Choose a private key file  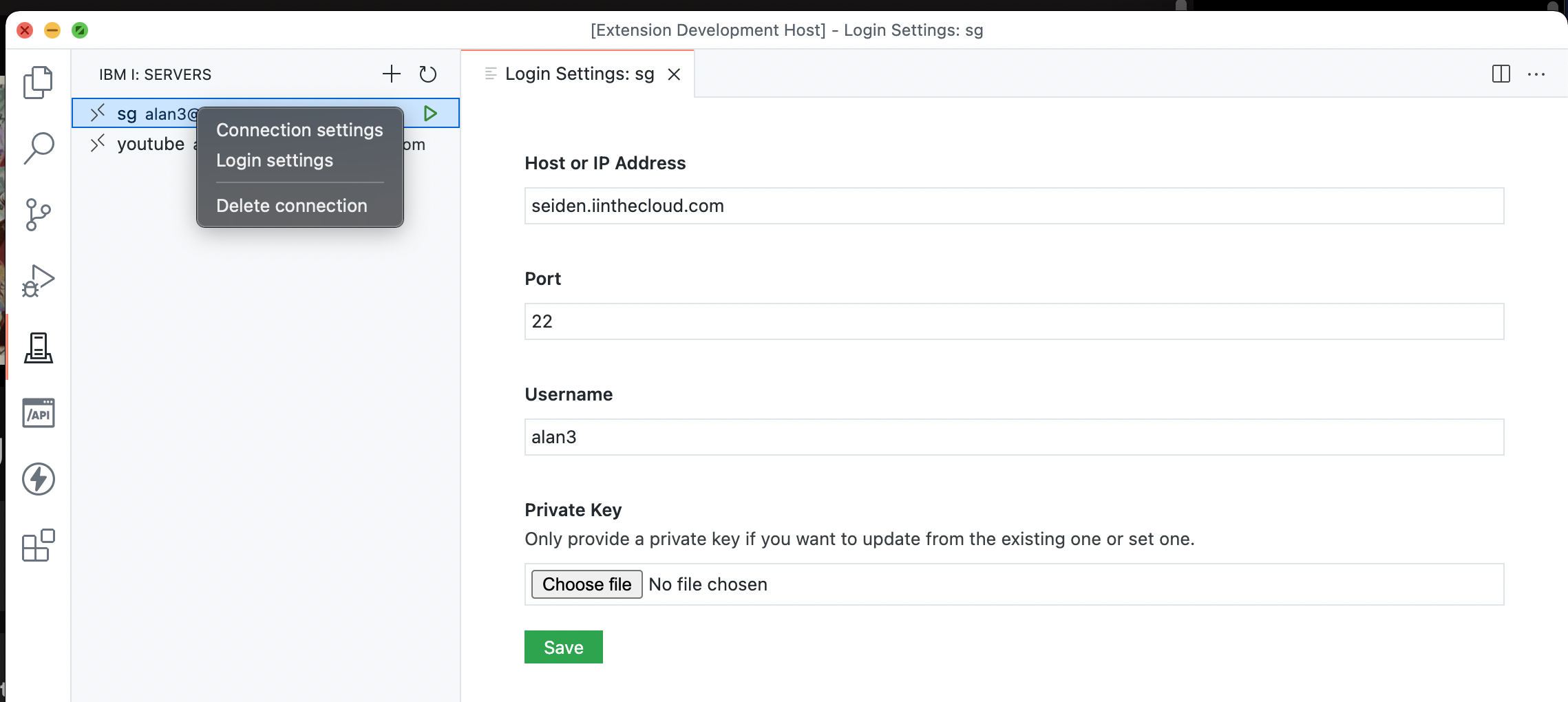point(586,584)
